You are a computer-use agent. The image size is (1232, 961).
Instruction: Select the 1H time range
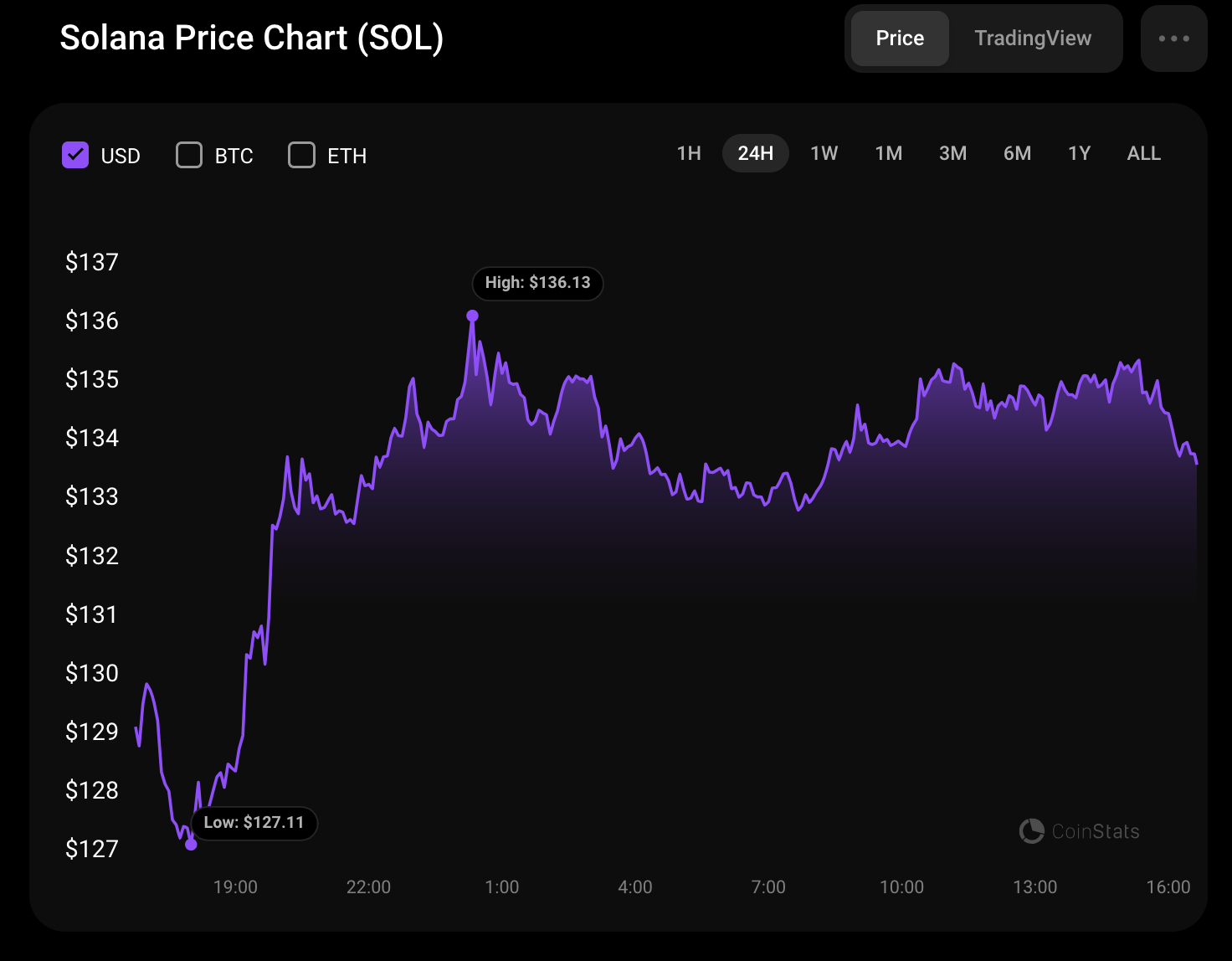pyautogui.click(x=689, y=153)
